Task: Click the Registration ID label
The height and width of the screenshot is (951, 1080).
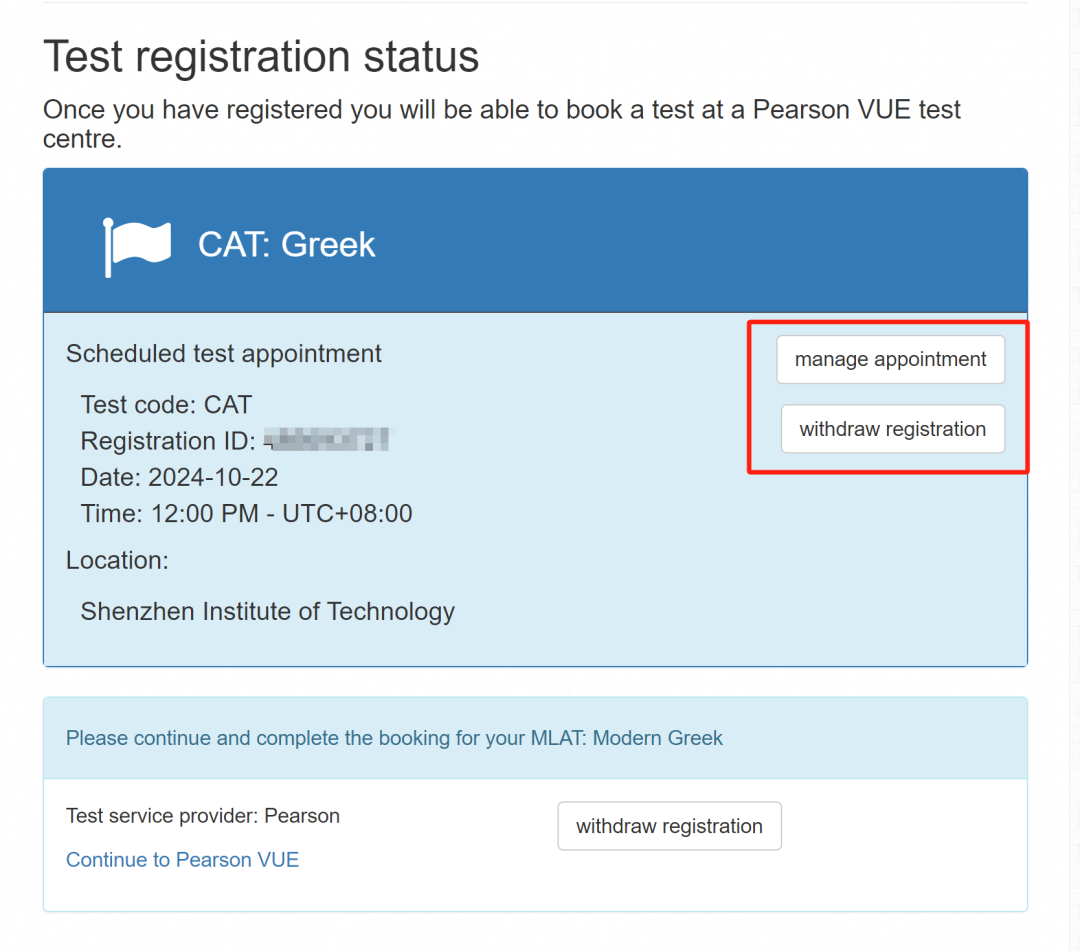Action: (162, 441)
